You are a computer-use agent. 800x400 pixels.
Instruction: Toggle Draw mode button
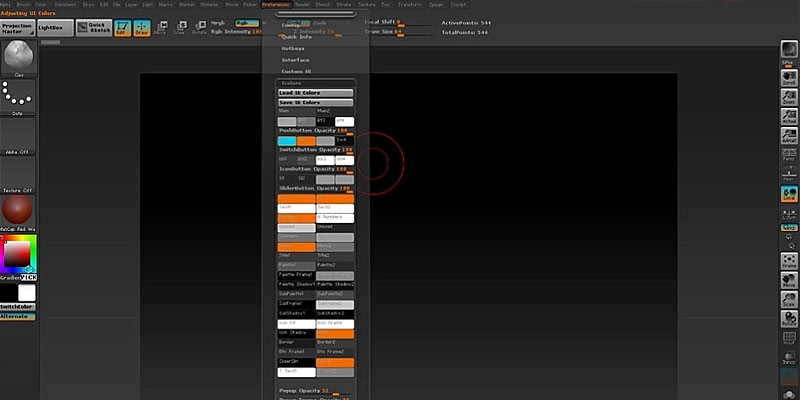[142, 28]
